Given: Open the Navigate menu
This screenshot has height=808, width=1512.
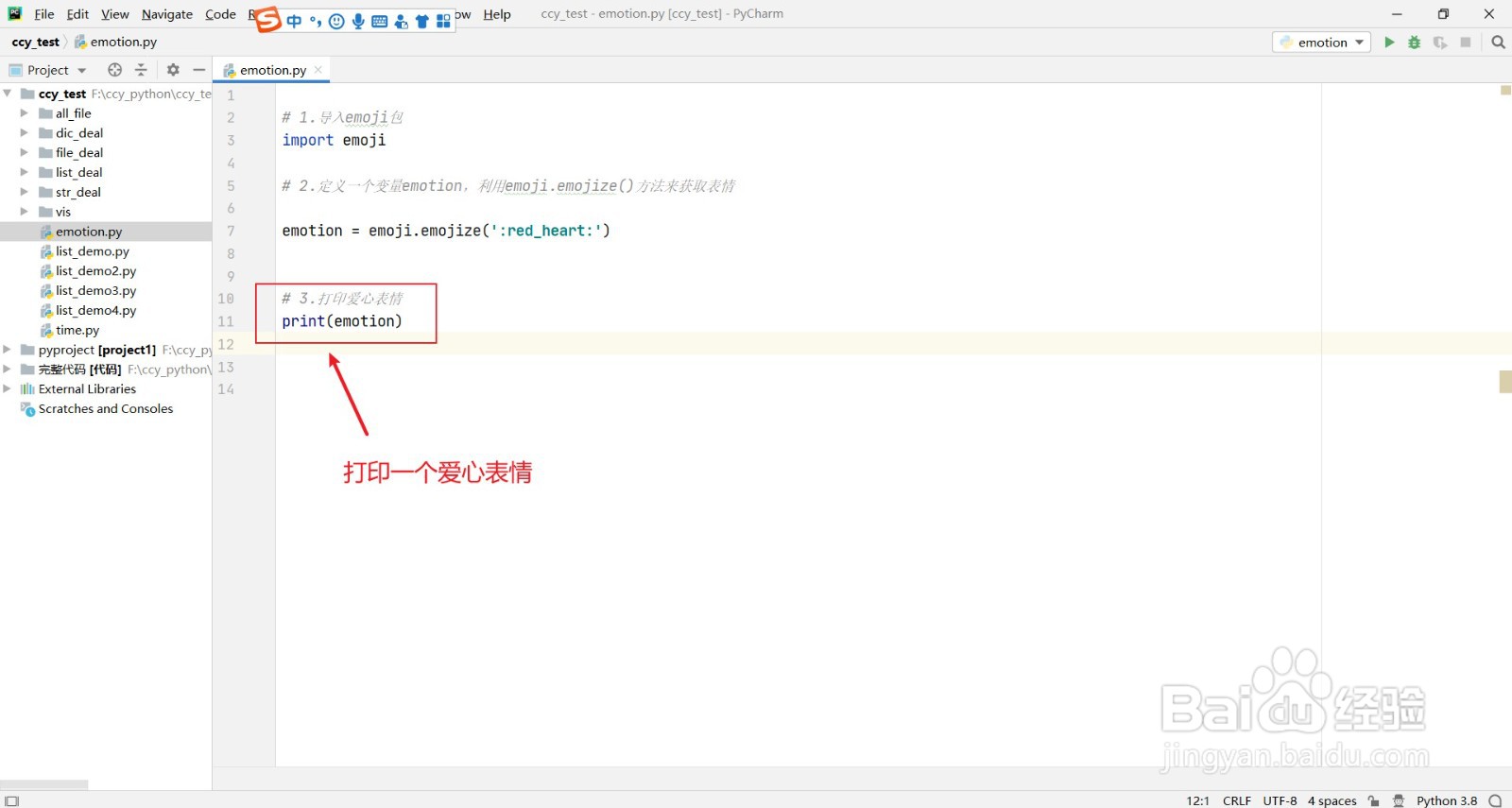Looking at the screenshot, I should click(167, 14).
